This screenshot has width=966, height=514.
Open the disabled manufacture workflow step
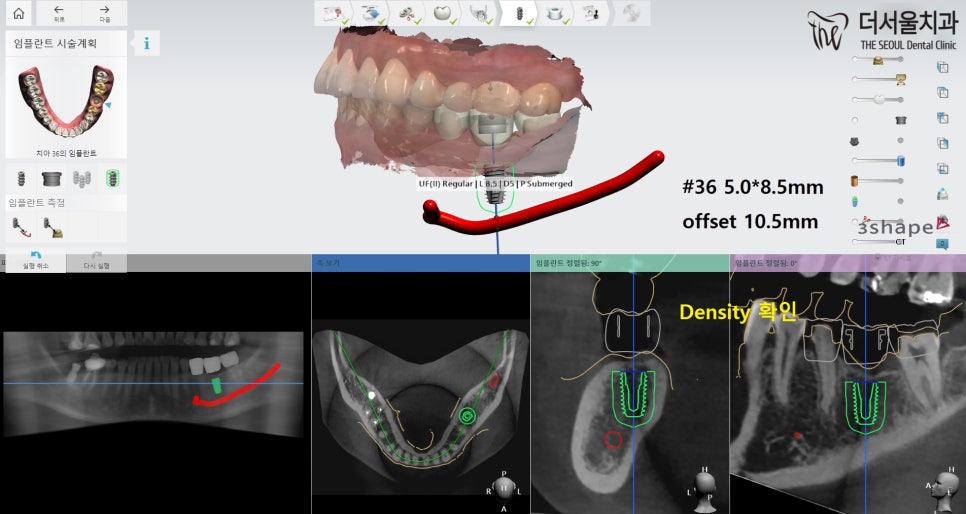point(631,13)
